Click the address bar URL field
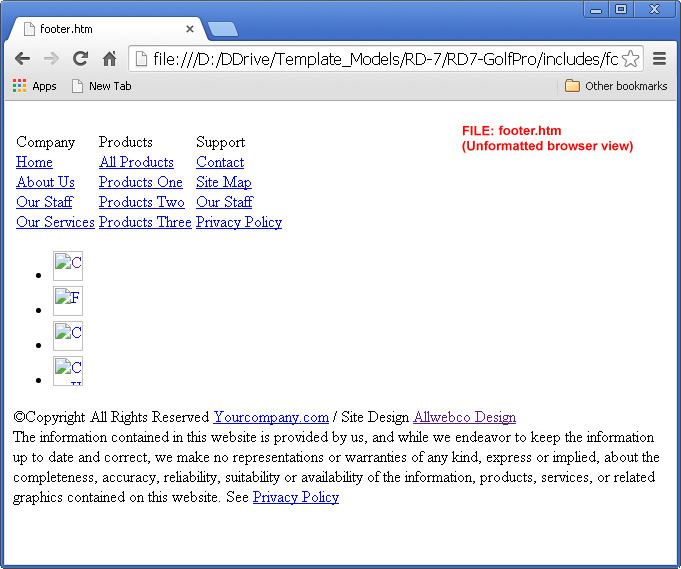Screen dimensions: 681x569 [x=380, y=59]
